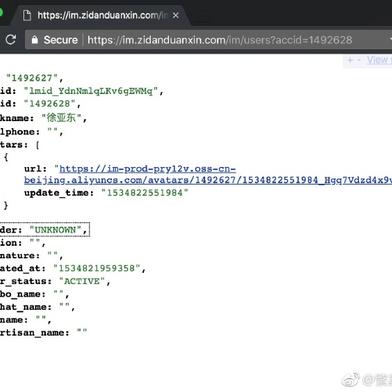Click the Secure label in address bar
The width and height of the screenshot is (392, 392).
[60, 40]
